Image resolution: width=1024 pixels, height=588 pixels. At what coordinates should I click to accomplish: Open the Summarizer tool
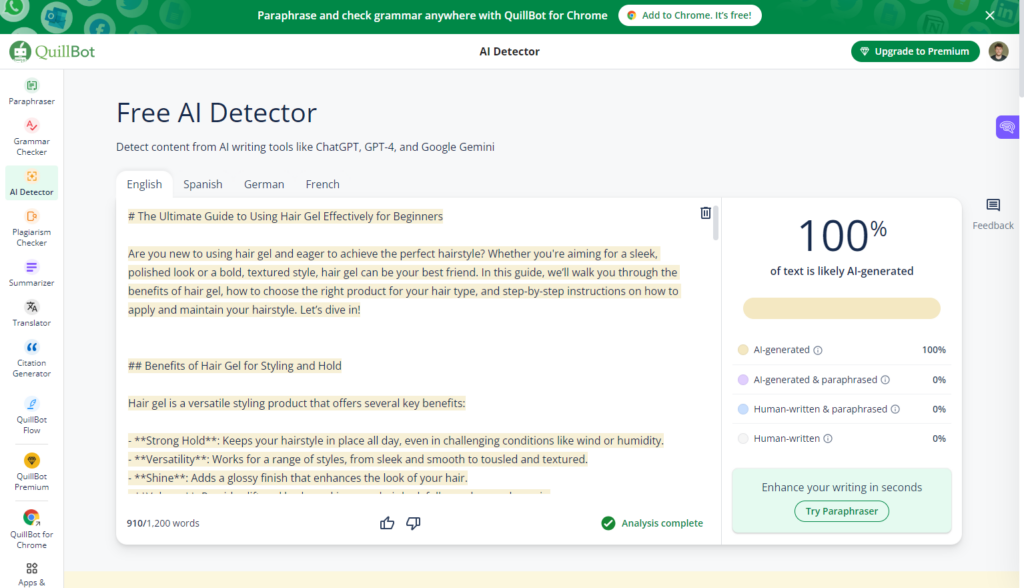31,274
